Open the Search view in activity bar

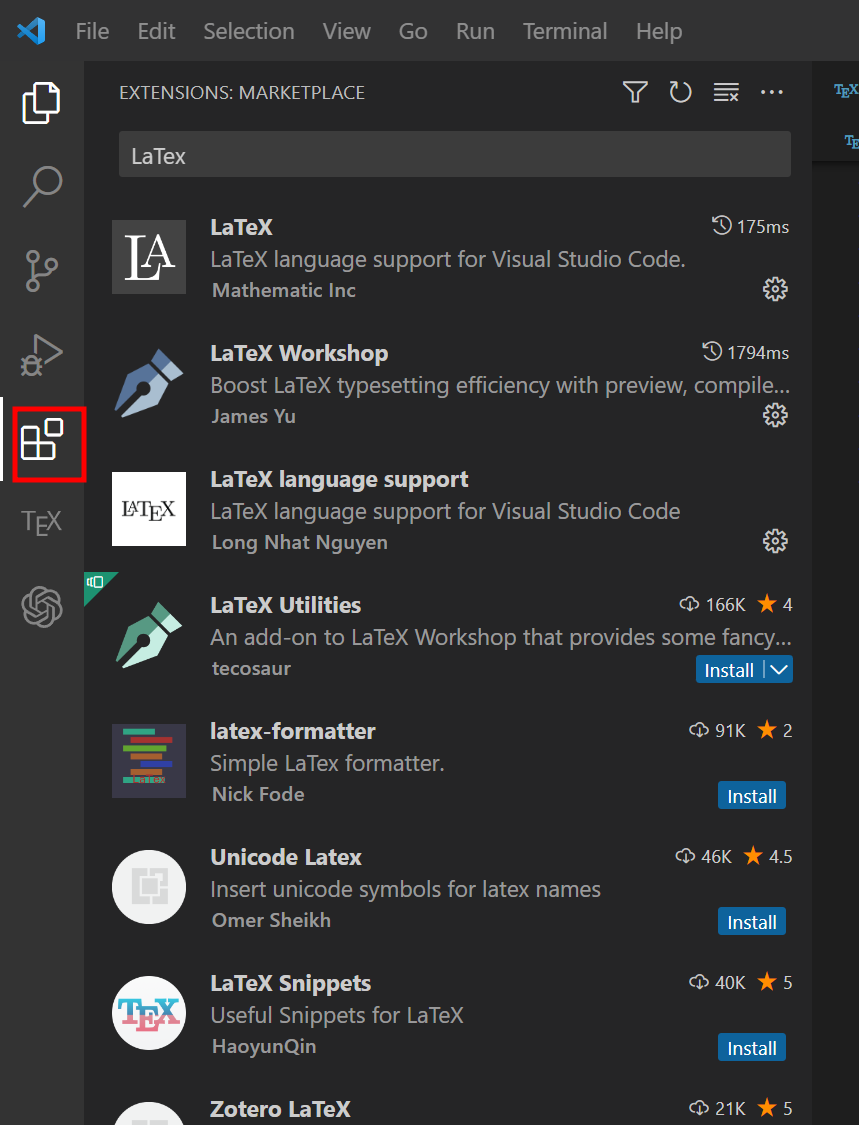click(x=42, y=187)
